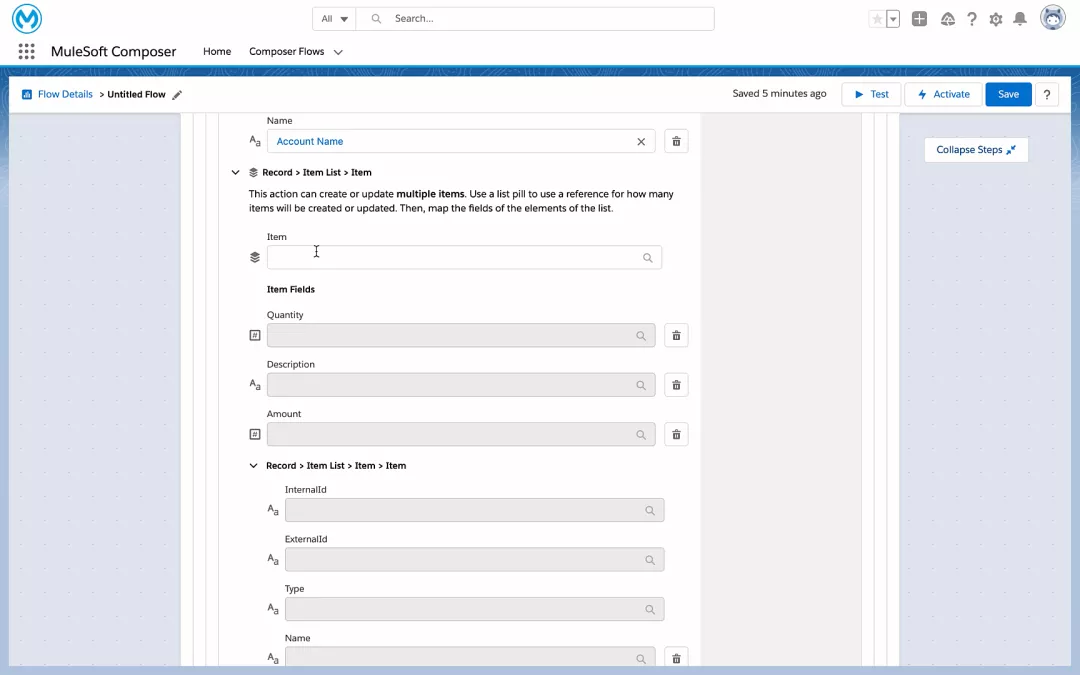Open the flow help question button
1080x675 pixels.
point(1047,94)
